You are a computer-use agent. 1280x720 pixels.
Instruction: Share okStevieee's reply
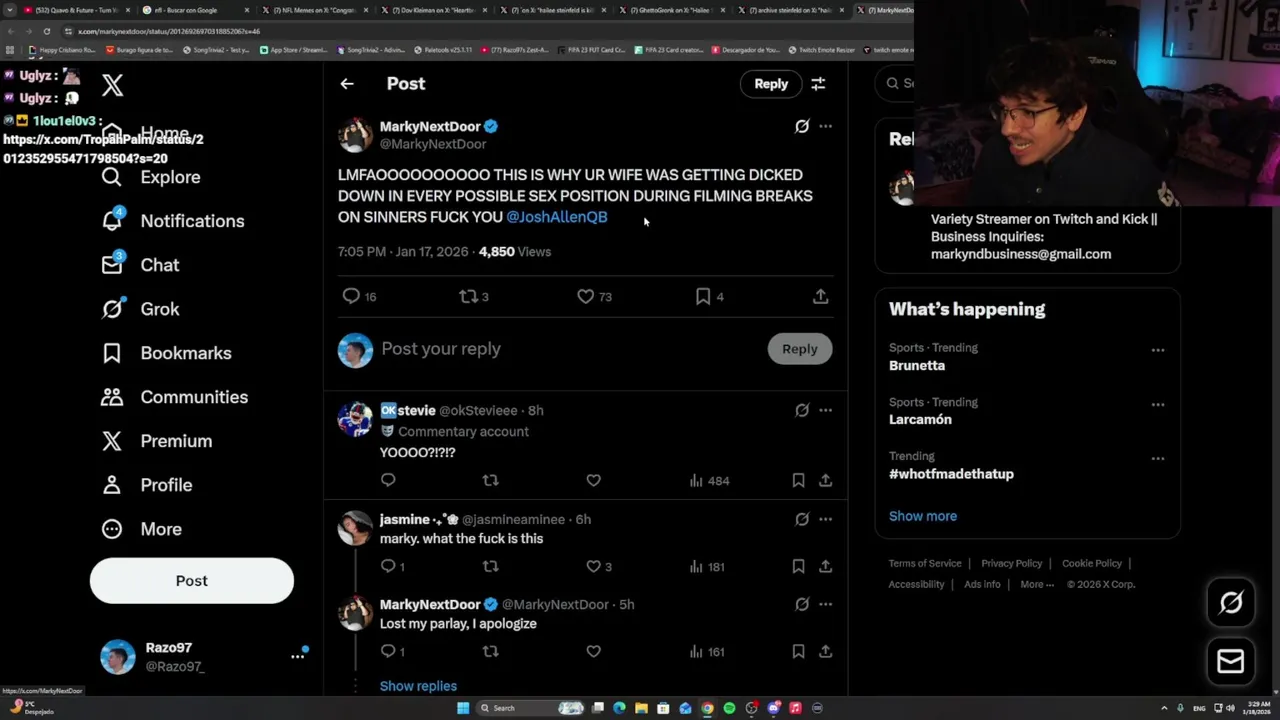[x=825, y=480]
